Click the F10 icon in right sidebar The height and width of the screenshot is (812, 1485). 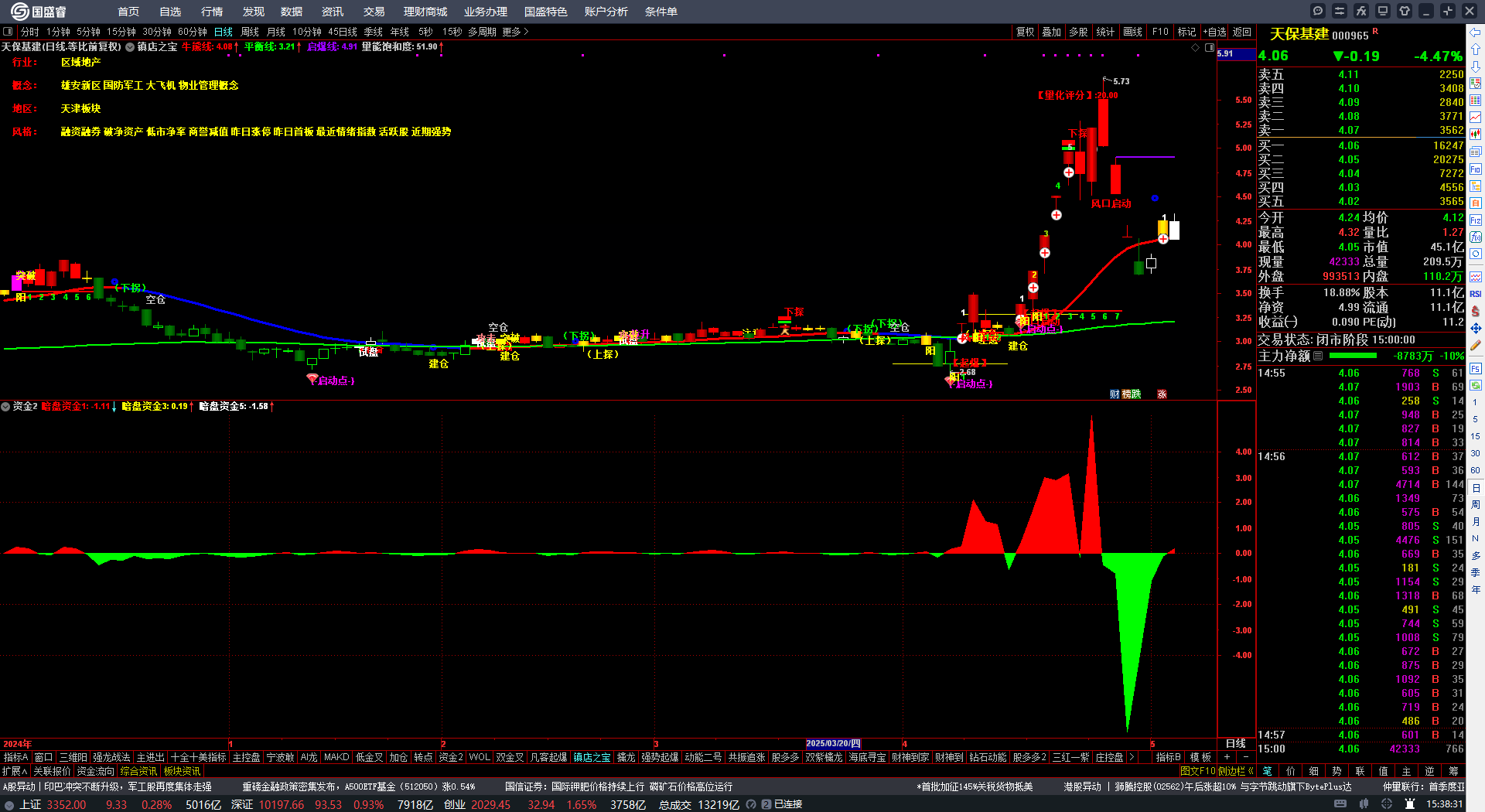point(1476,169)
